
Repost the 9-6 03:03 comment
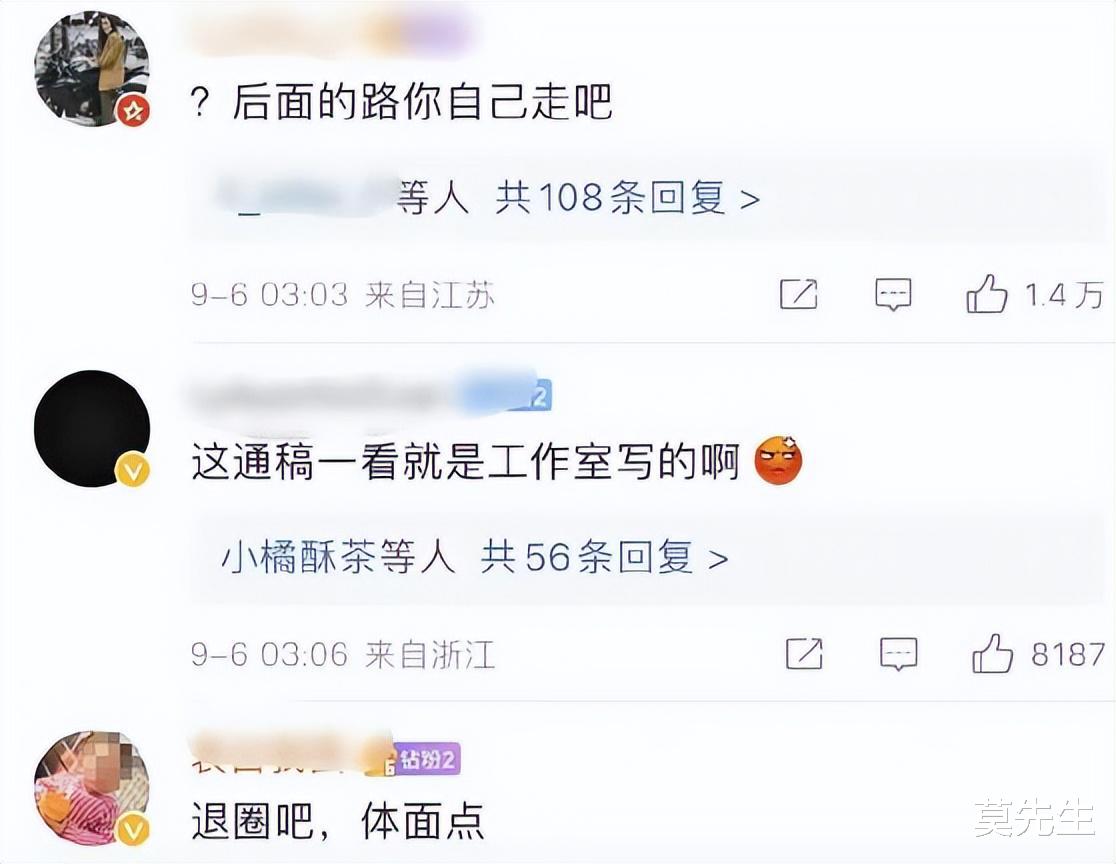(799, 294)
